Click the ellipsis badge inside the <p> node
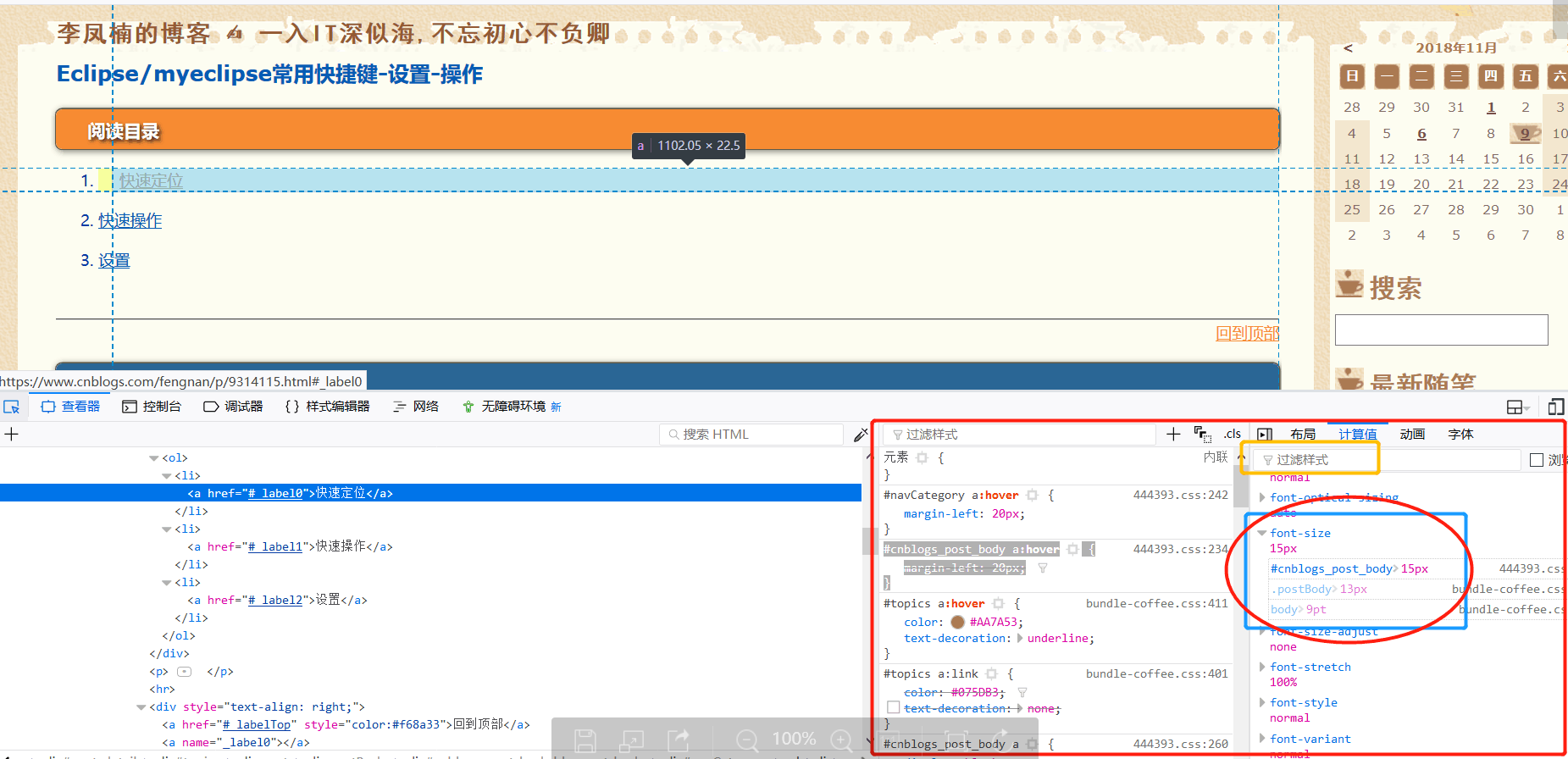 point(184,672)
